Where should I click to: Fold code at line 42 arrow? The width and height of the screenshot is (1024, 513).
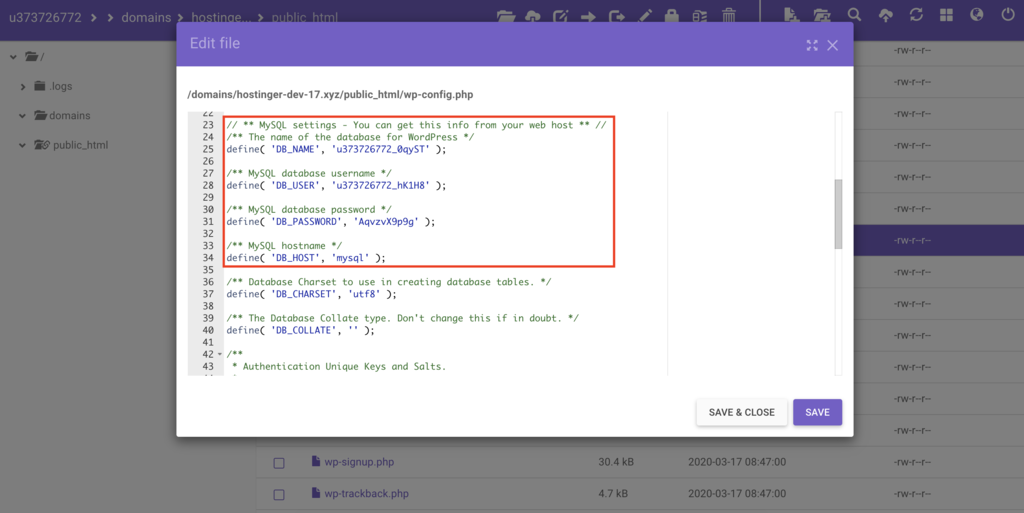coord(219,354)
